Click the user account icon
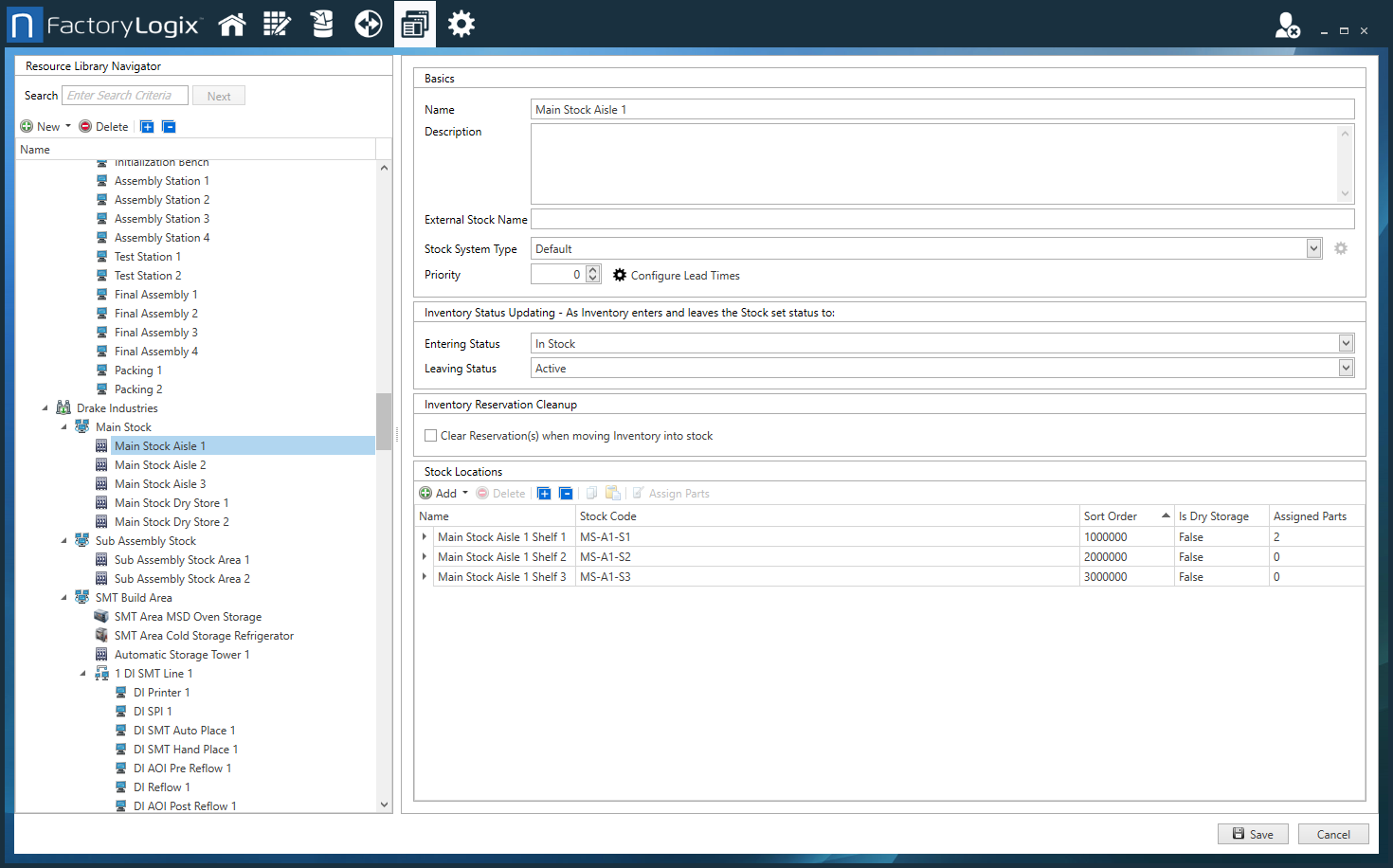1393x868 pixels. coord(1286,26)
